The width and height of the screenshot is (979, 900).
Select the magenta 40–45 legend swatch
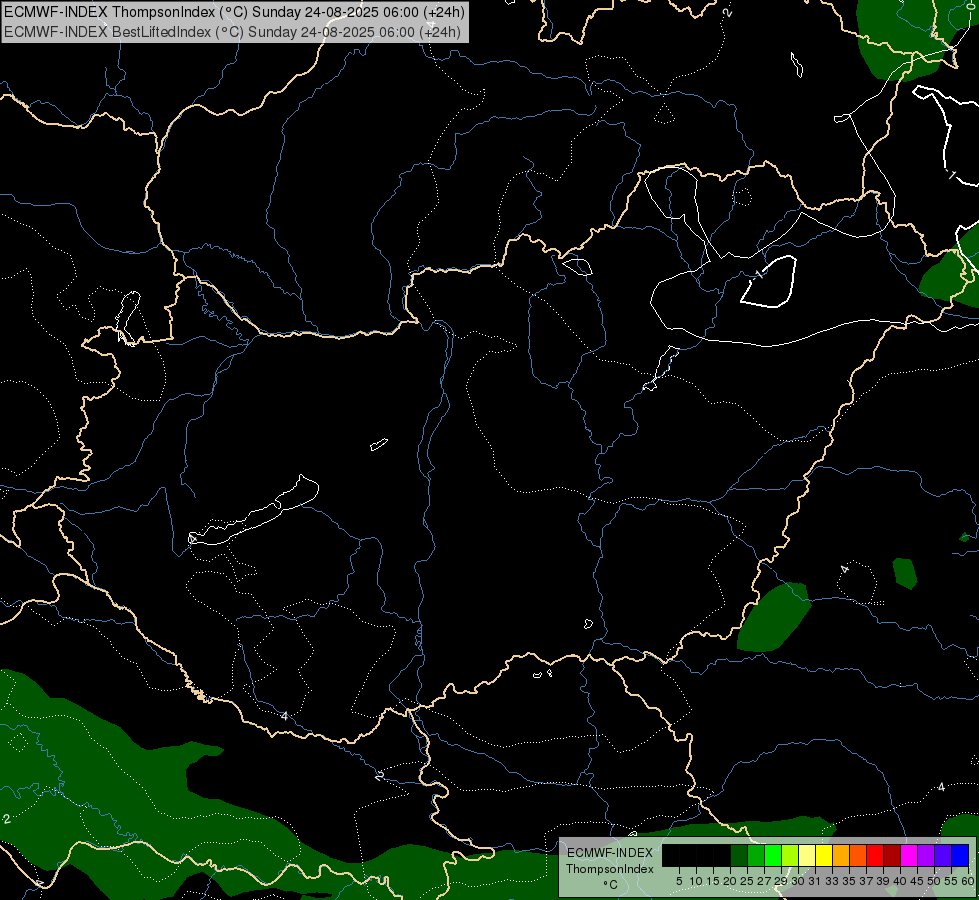909,855
